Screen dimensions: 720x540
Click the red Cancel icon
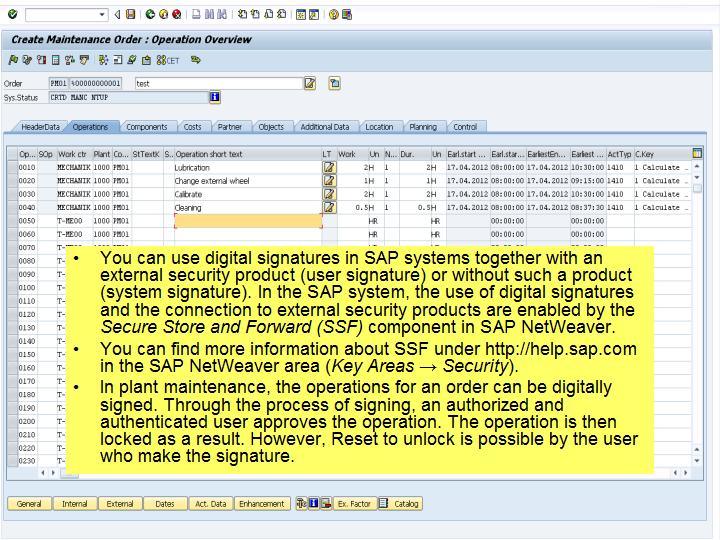pyautogui.click(x=176, y=14)
